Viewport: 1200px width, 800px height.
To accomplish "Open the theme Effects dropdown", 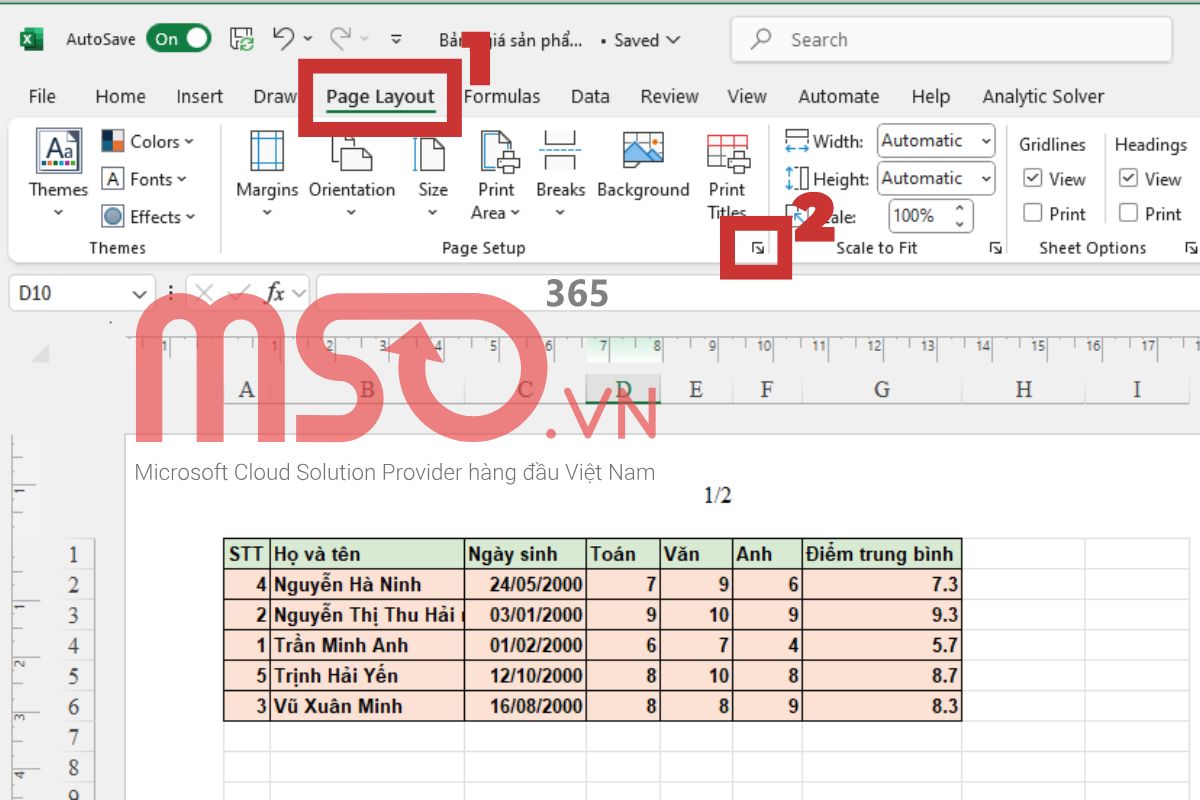I will pos(150,217).
